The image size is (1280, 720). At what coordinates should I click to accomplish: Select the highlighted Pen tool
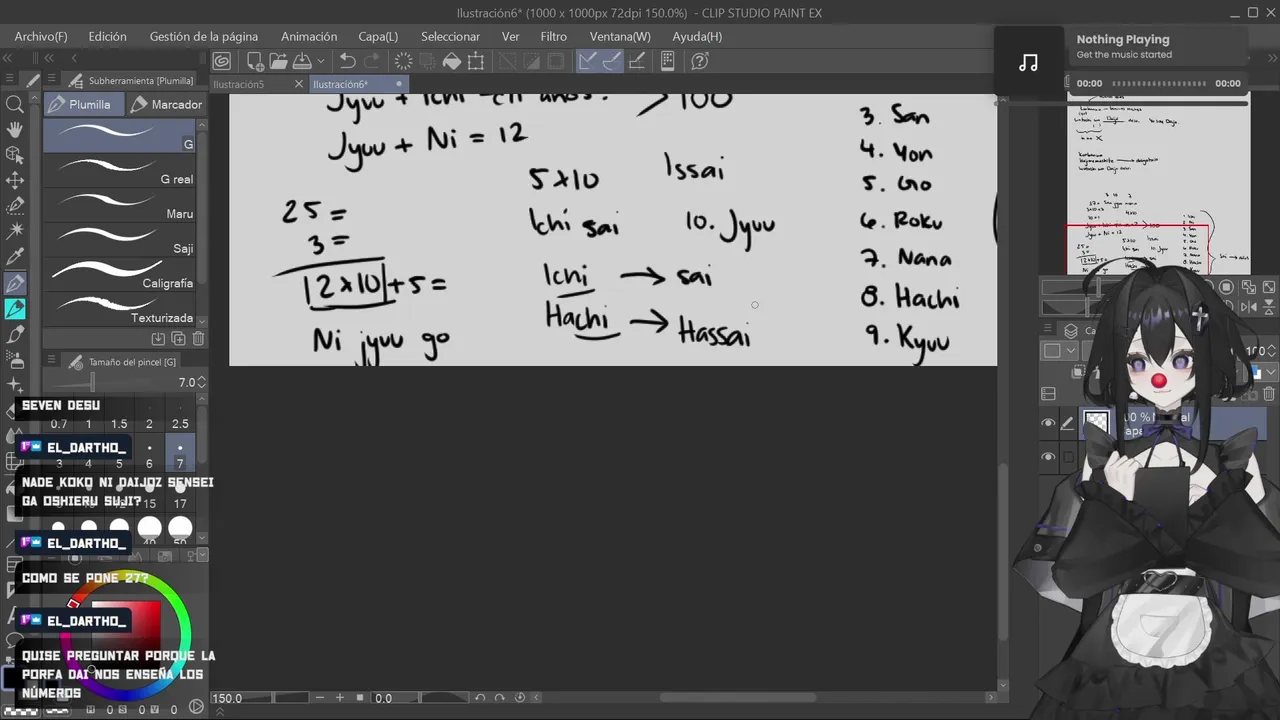click(15, 284)
